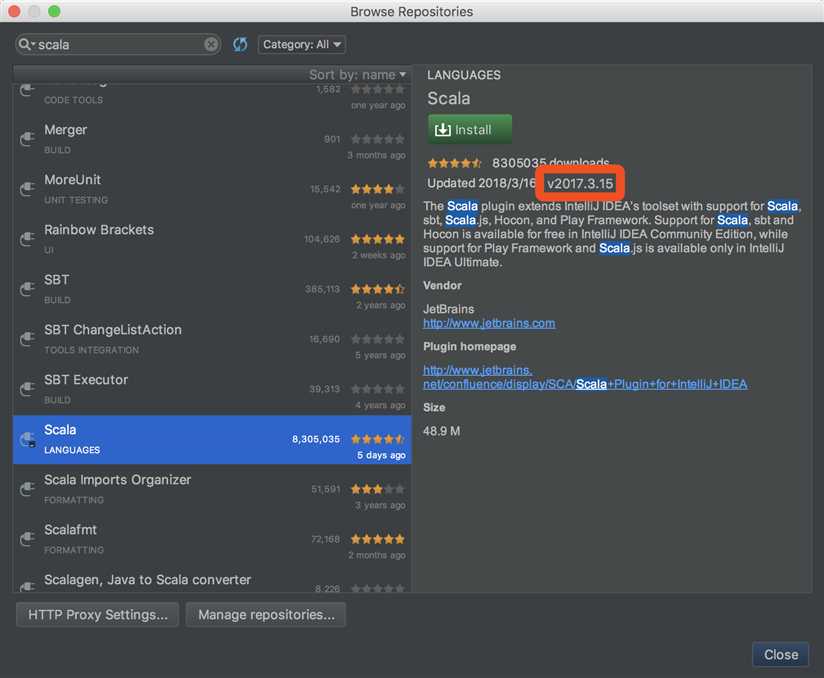Select Scala Imports Organizer plugin
Screen dimensions: 824x678
(212, 489)
